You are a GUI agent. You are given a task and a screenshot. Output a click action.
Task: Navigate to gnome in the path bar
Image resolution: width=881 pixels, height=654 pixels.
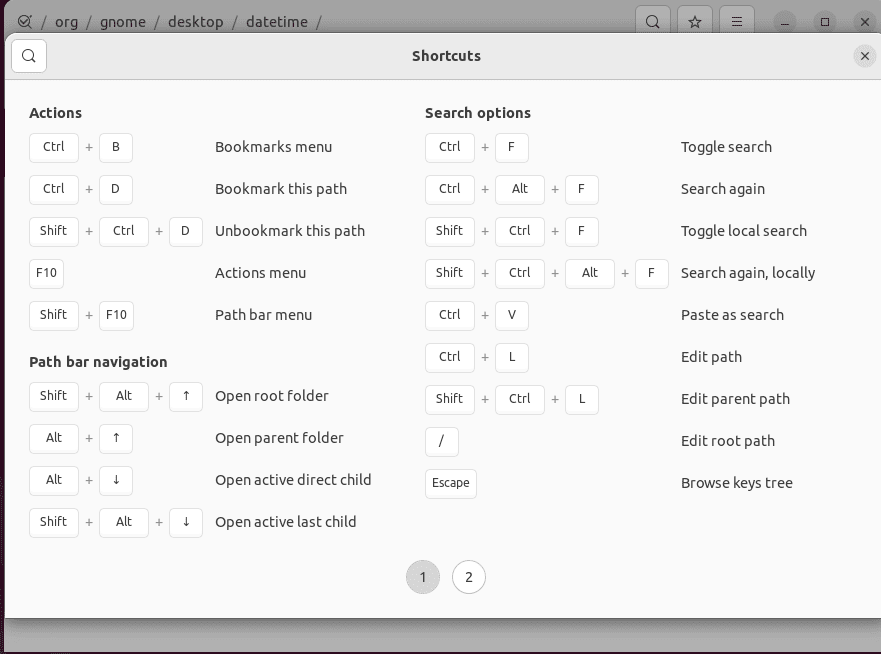(x=123, y=21)
